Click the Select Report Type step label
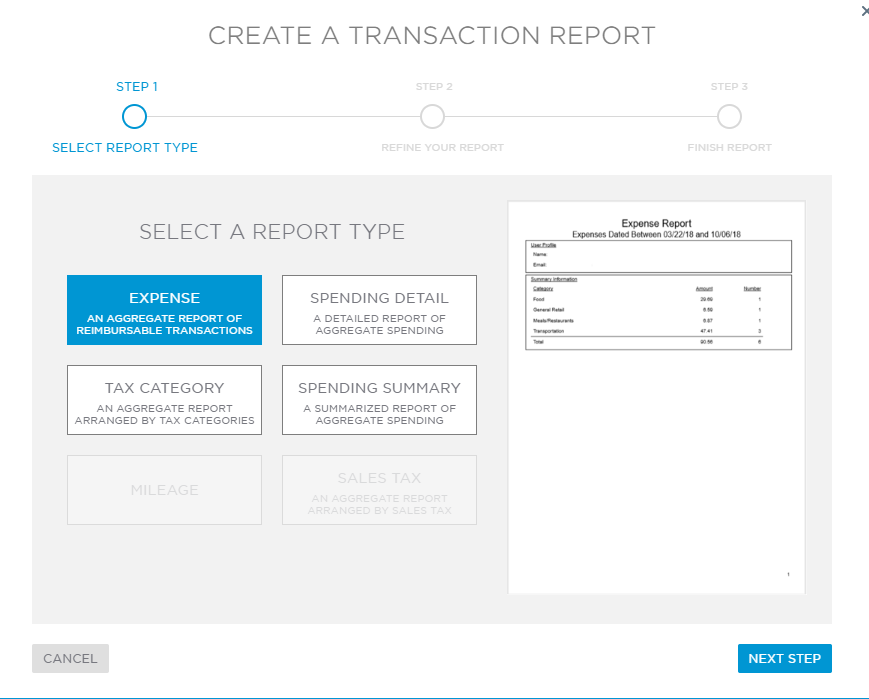 [124, 146]
